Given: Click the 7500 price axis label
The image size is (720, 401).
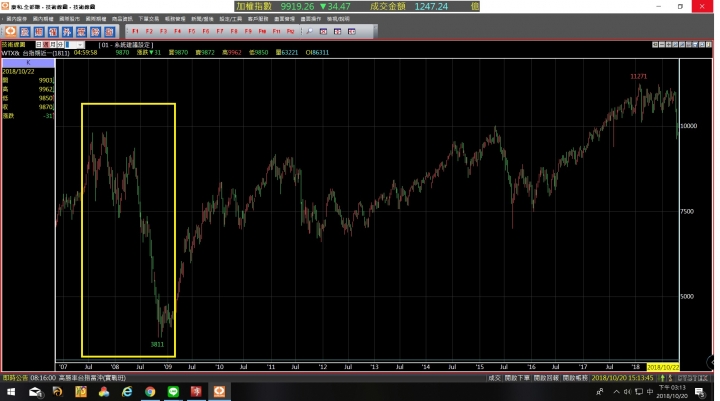Looking at the screenshot, I should (687, 211).
